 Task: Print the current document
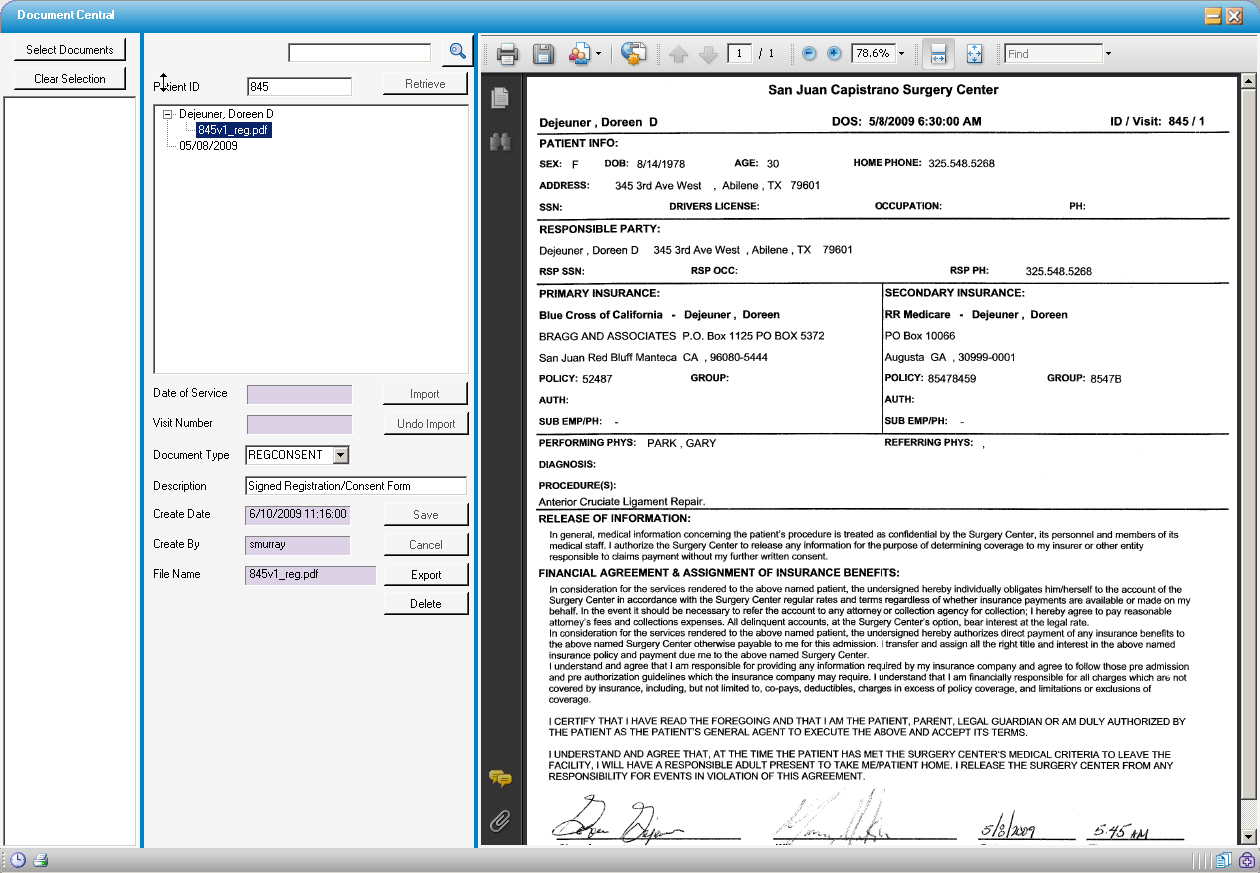507,53
